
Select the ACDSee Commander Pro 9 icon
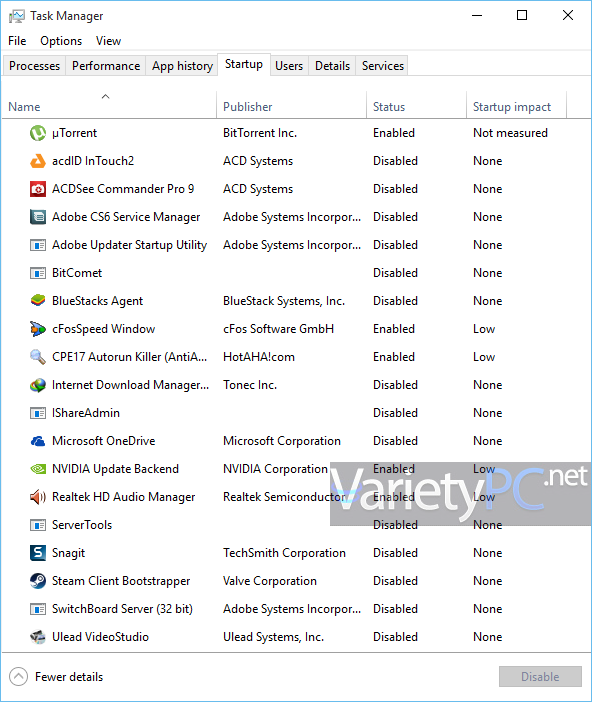(38, 189)
